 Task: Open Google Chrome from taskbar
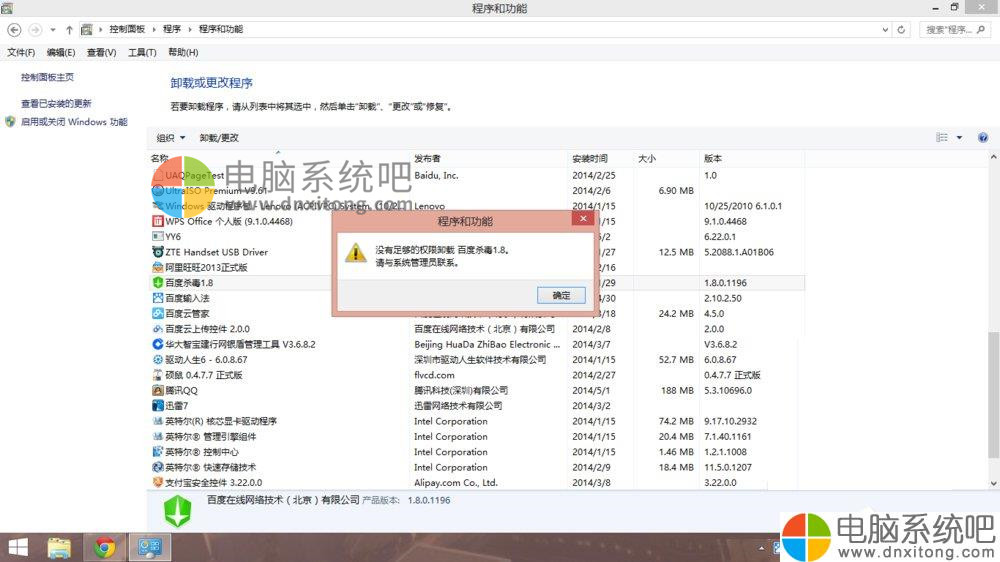pos(105,547)
